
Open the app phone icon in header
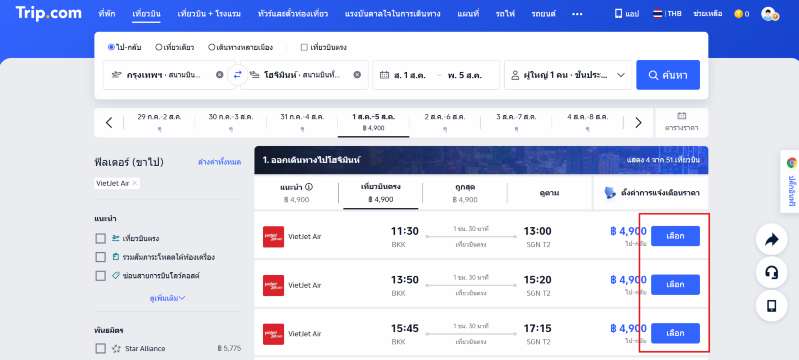pos(618,14)
